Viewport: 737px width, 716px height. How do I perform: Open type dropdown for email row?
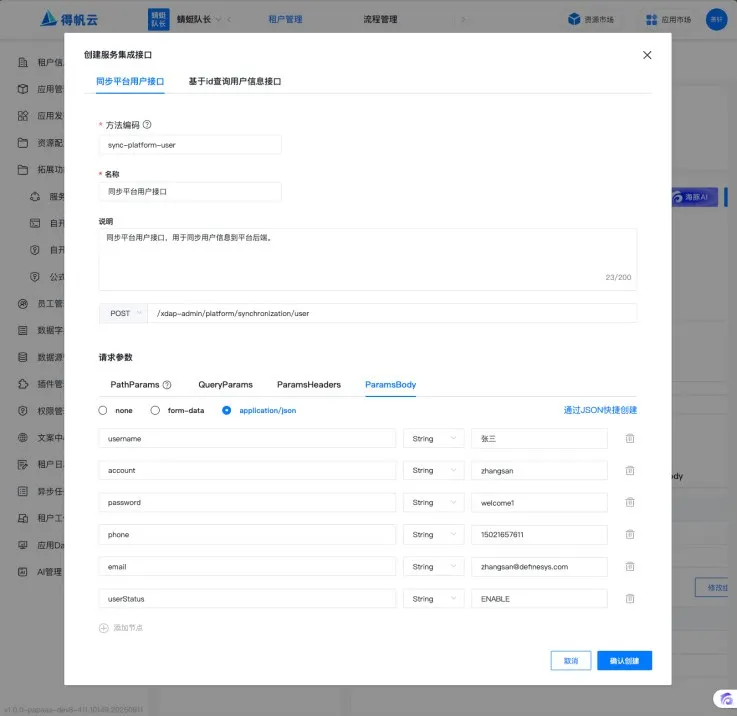[x=433, y=567]
